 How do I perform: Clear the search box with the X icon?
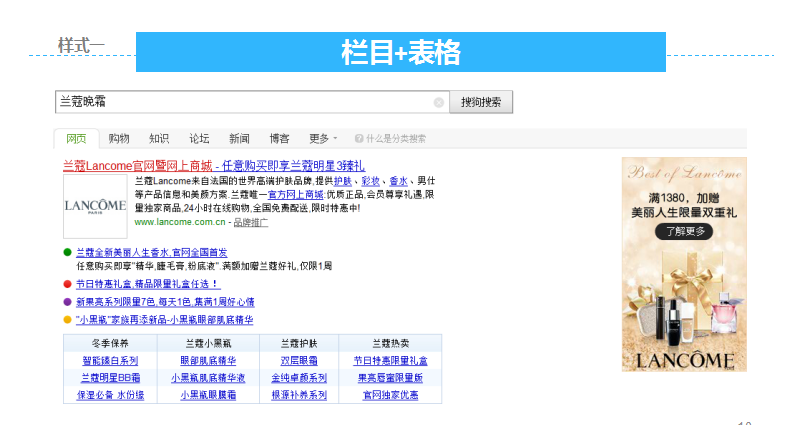click(x=438, y=103)
